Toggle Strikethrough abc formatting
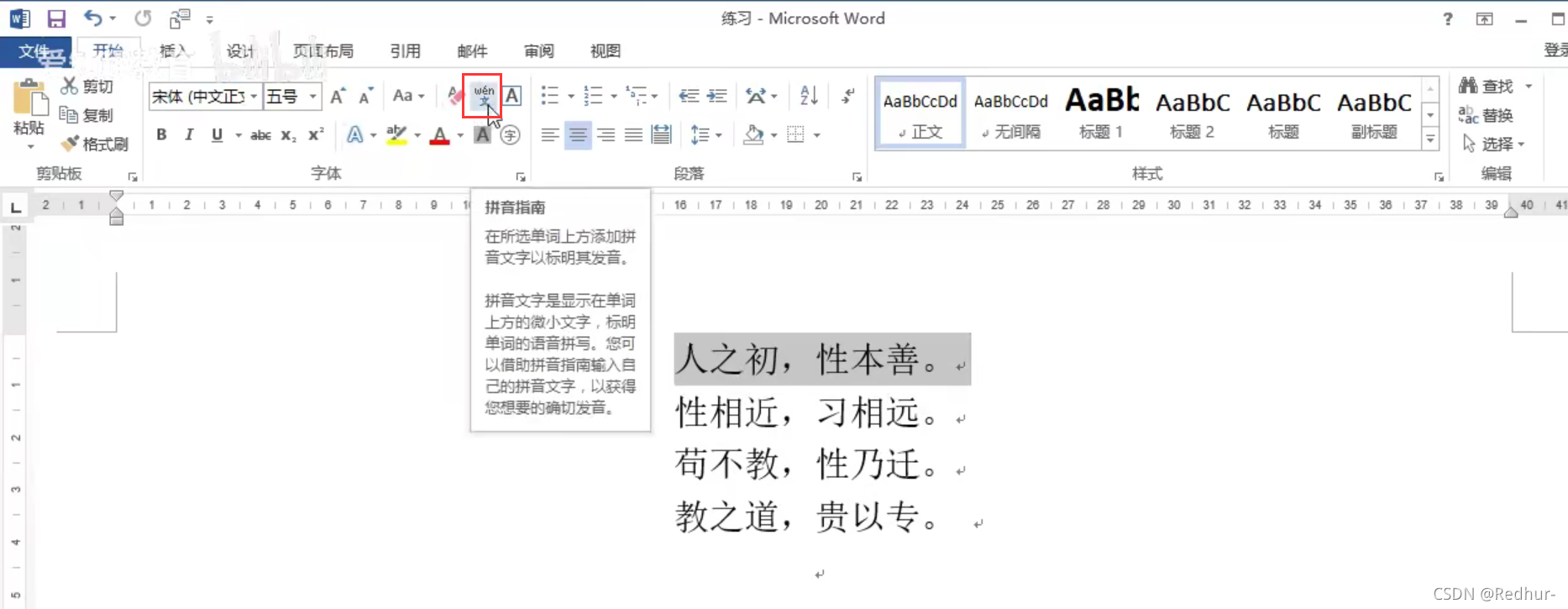The height and width of the screenshot is (609, 1568). click(x=260, y=134)
